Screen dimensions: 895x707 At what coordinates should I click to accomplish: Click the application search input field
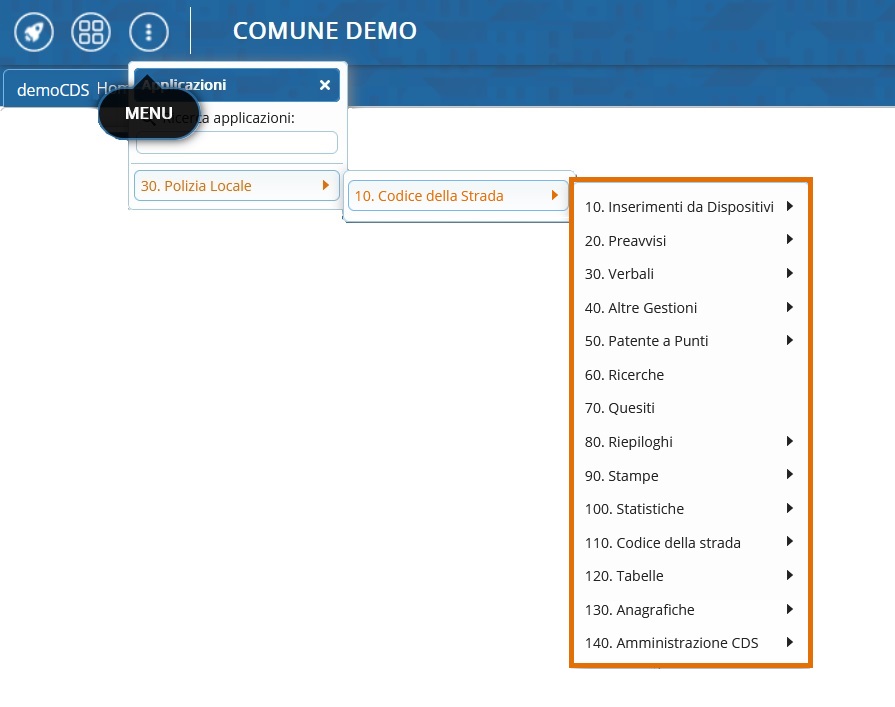[x=237, y=143]
